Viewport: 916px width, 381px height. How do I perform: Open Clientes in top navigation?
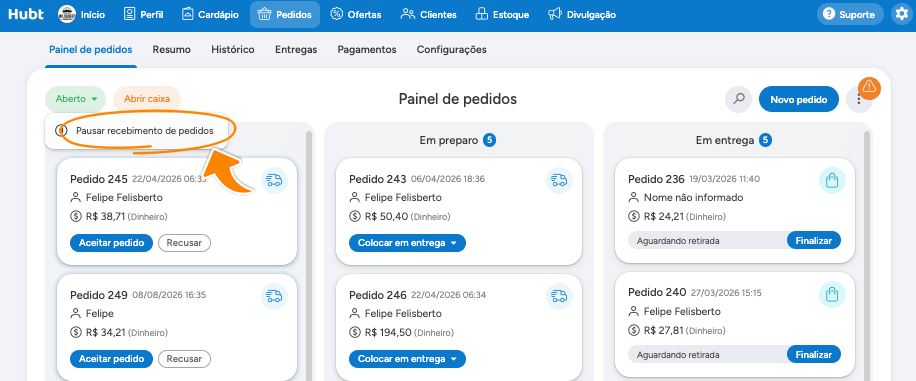click(x=429, y=15)
